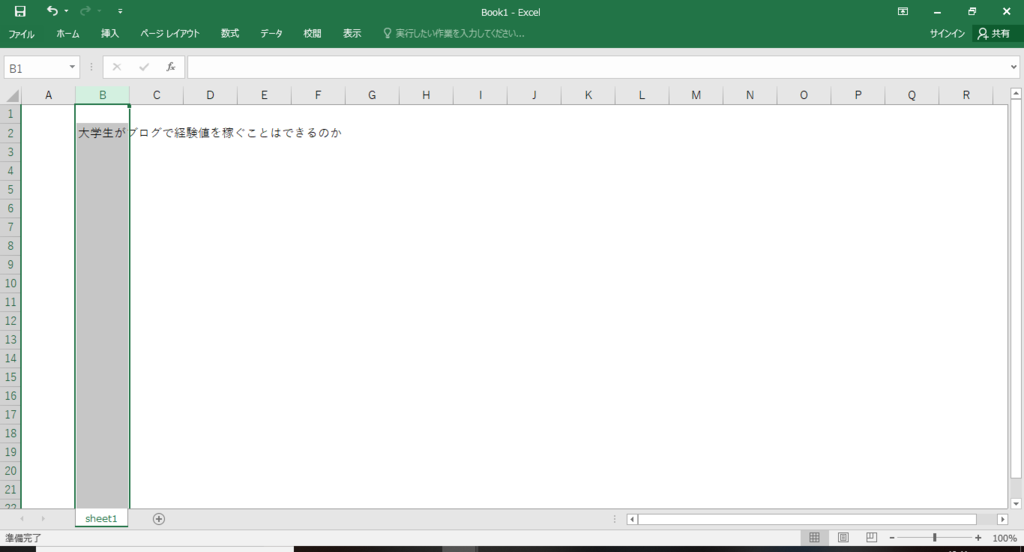The image size is (1024, 552).
Task: Open the データ ribbon tab
Action: 272,33
